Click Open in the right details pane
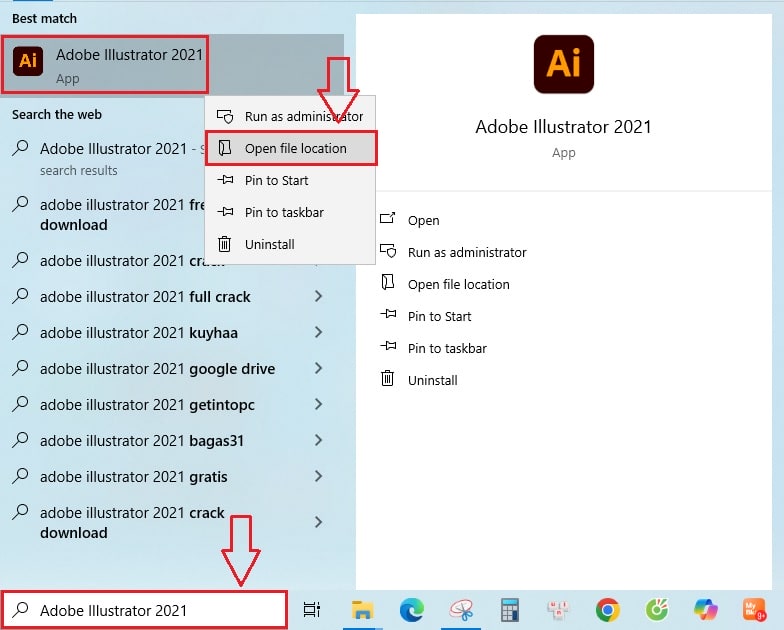This screenshot has height=630, width=784. tap(424, 220)
